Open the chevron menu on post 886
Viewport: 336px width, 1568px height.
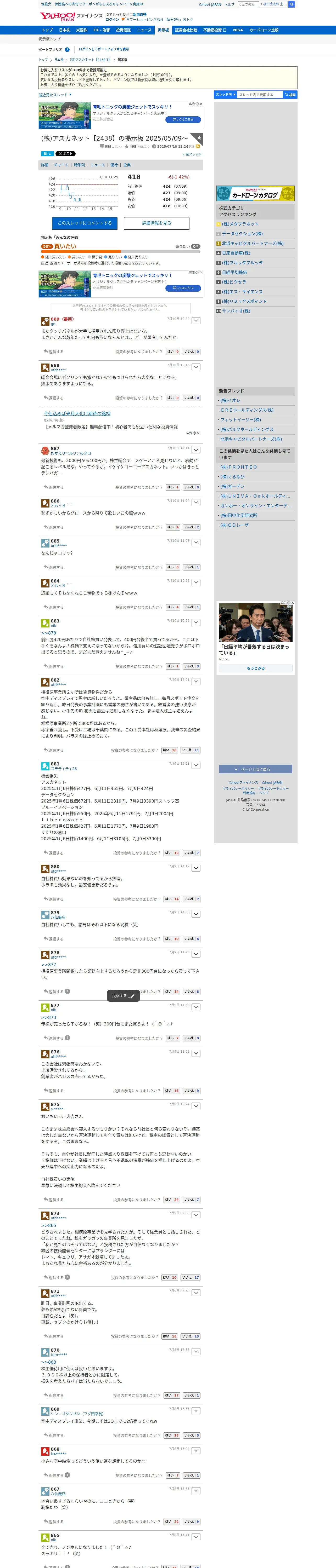coord(196,503)
